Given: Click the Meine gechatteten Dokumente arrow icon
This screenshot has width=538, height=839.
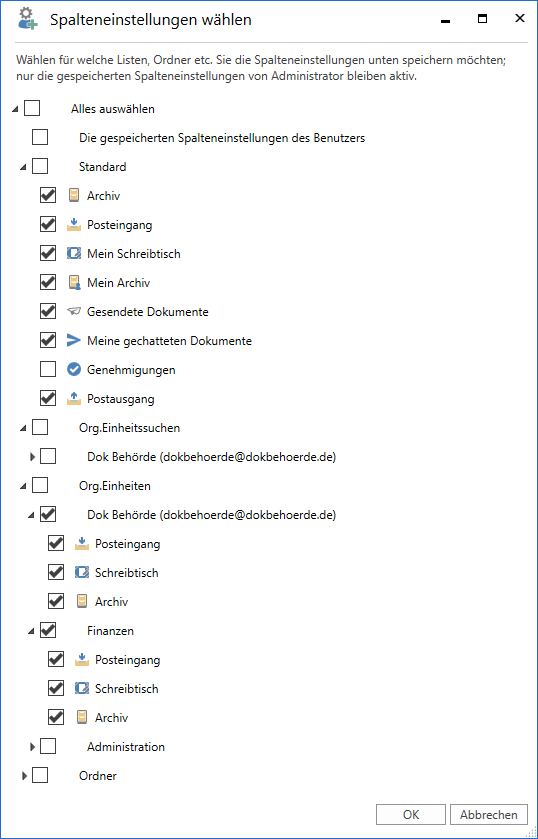Looking at the screenshot, I should tap(74, 340).
